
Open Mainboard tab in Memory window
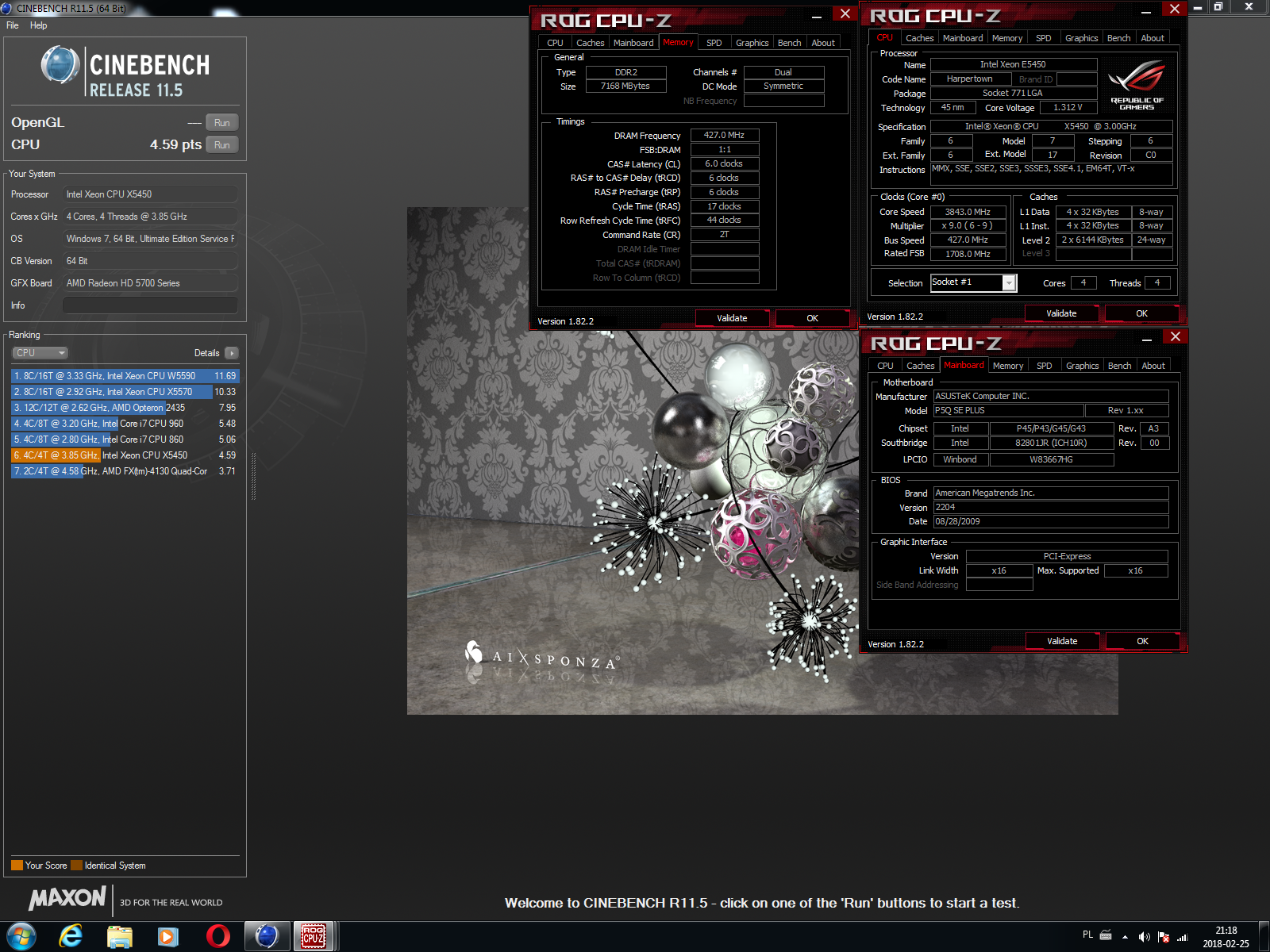pos(633,43)
